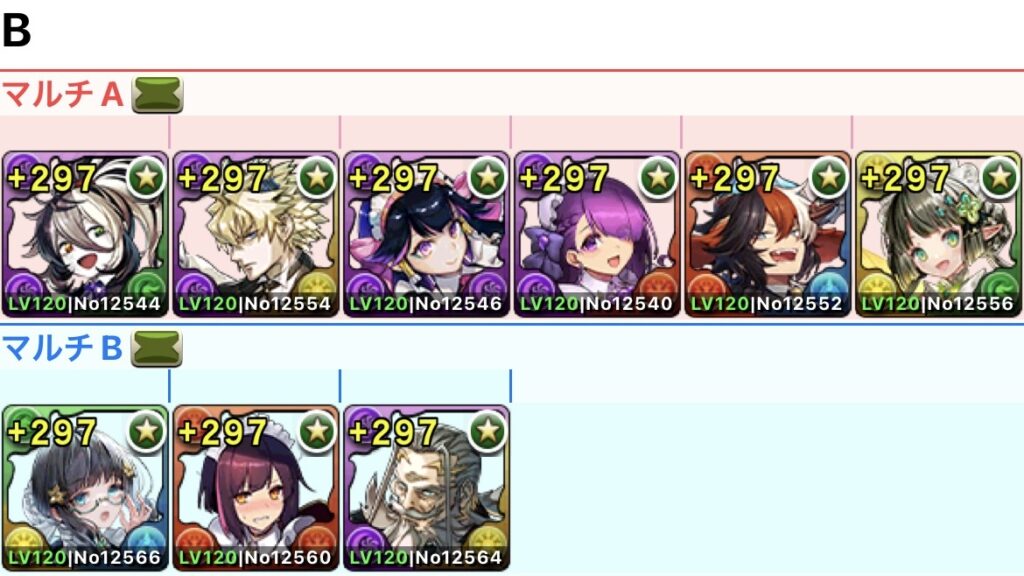
Task: Open monster card No12546
Action: click(x=426, y=234)
